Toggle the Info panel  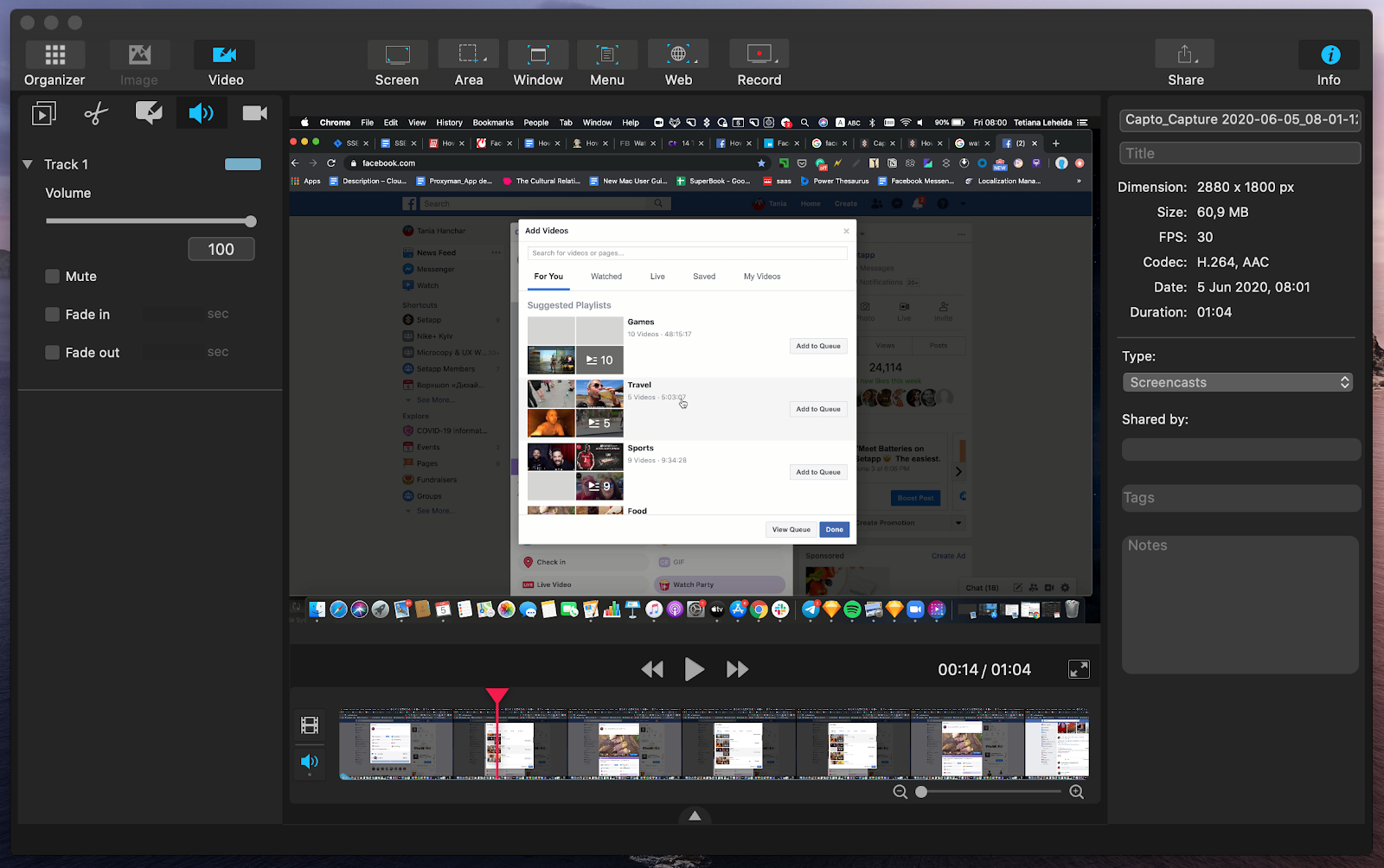(1330, 64)
